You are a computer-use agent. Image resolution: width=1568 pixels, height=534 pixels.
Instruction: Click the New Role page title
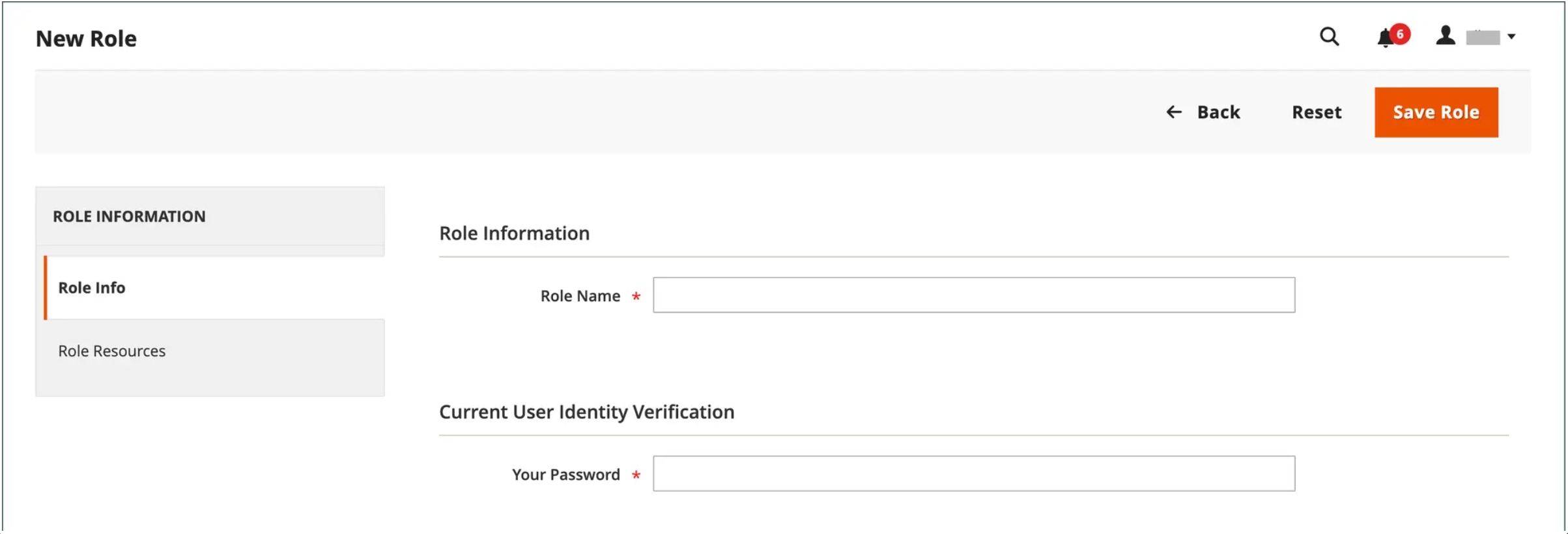point(86,38)
